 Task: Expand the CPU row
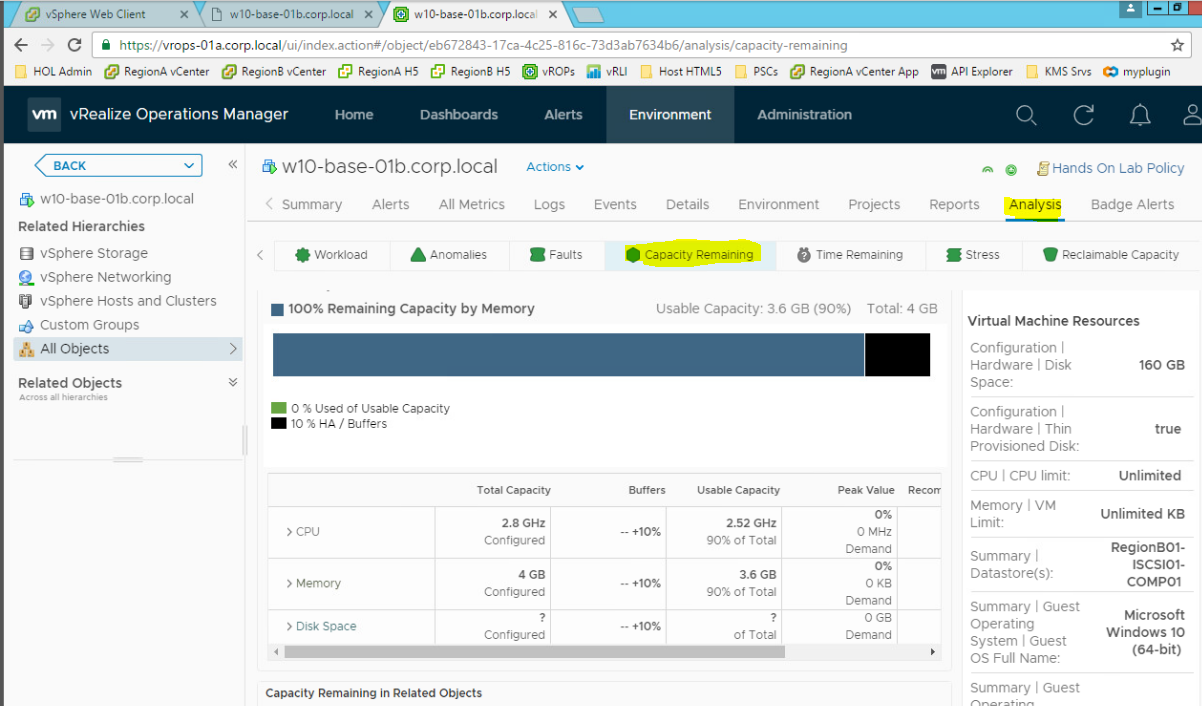[289, 532]
